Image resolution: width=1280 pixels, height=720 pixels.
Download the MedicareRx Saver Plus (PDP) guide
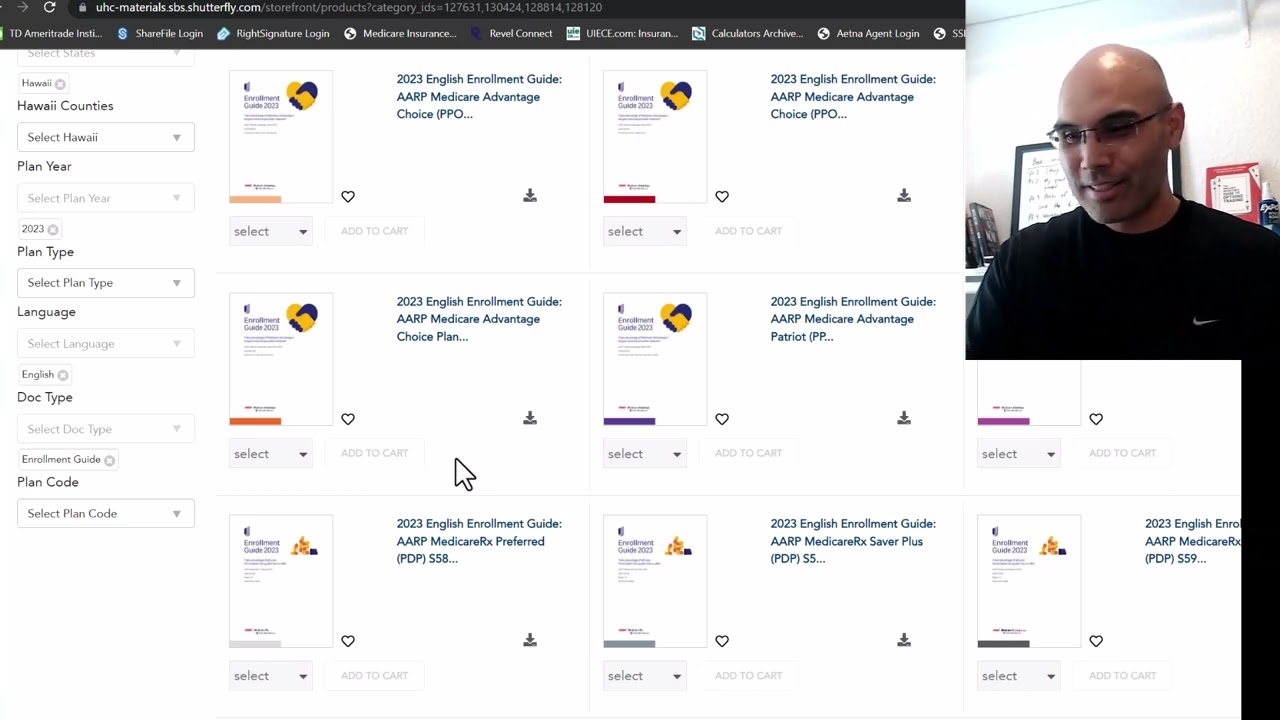(x=904, y=640)
